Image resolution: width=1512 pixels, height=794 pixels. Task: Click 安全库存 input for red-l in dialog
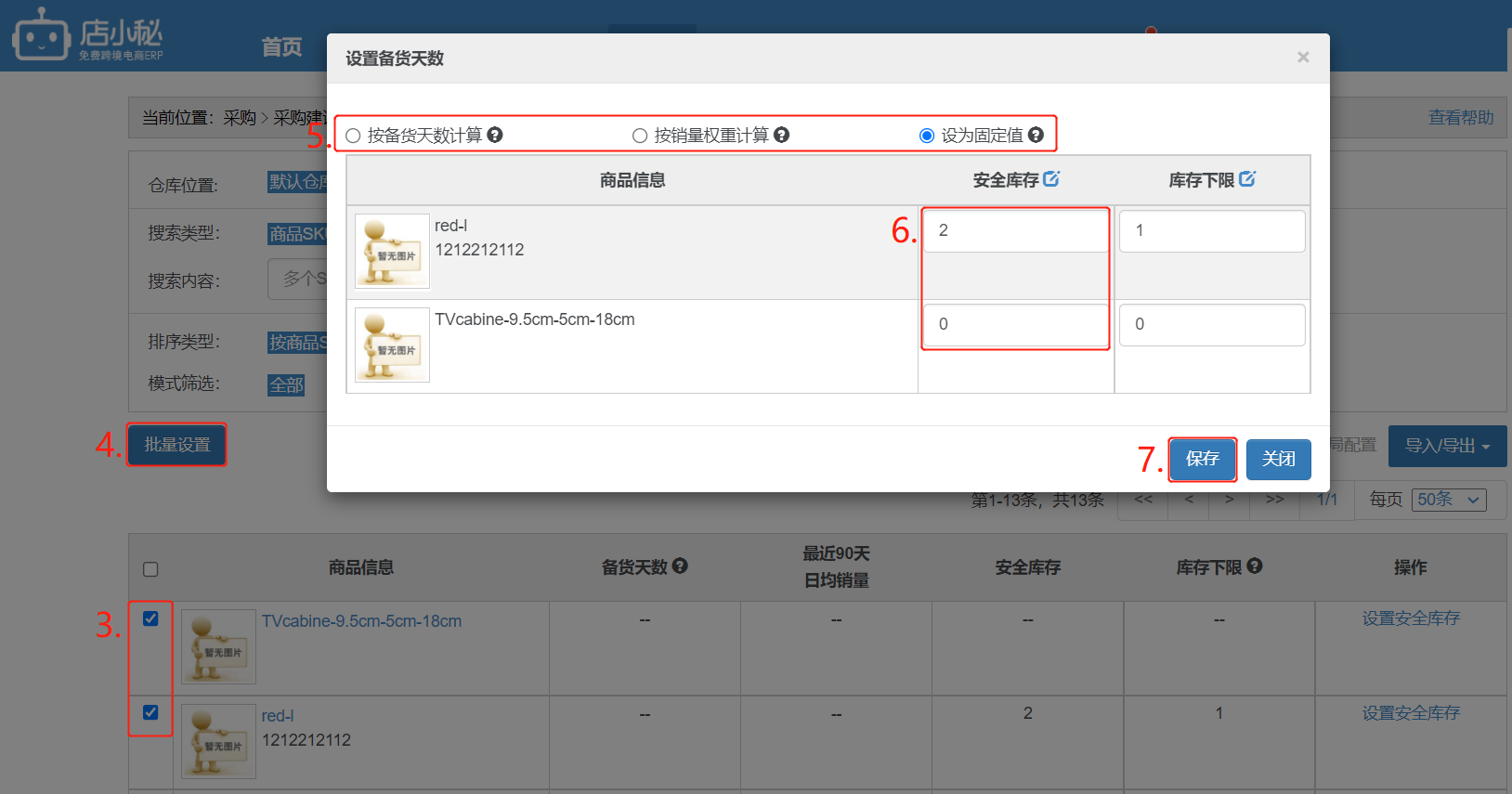[1016, 230]
